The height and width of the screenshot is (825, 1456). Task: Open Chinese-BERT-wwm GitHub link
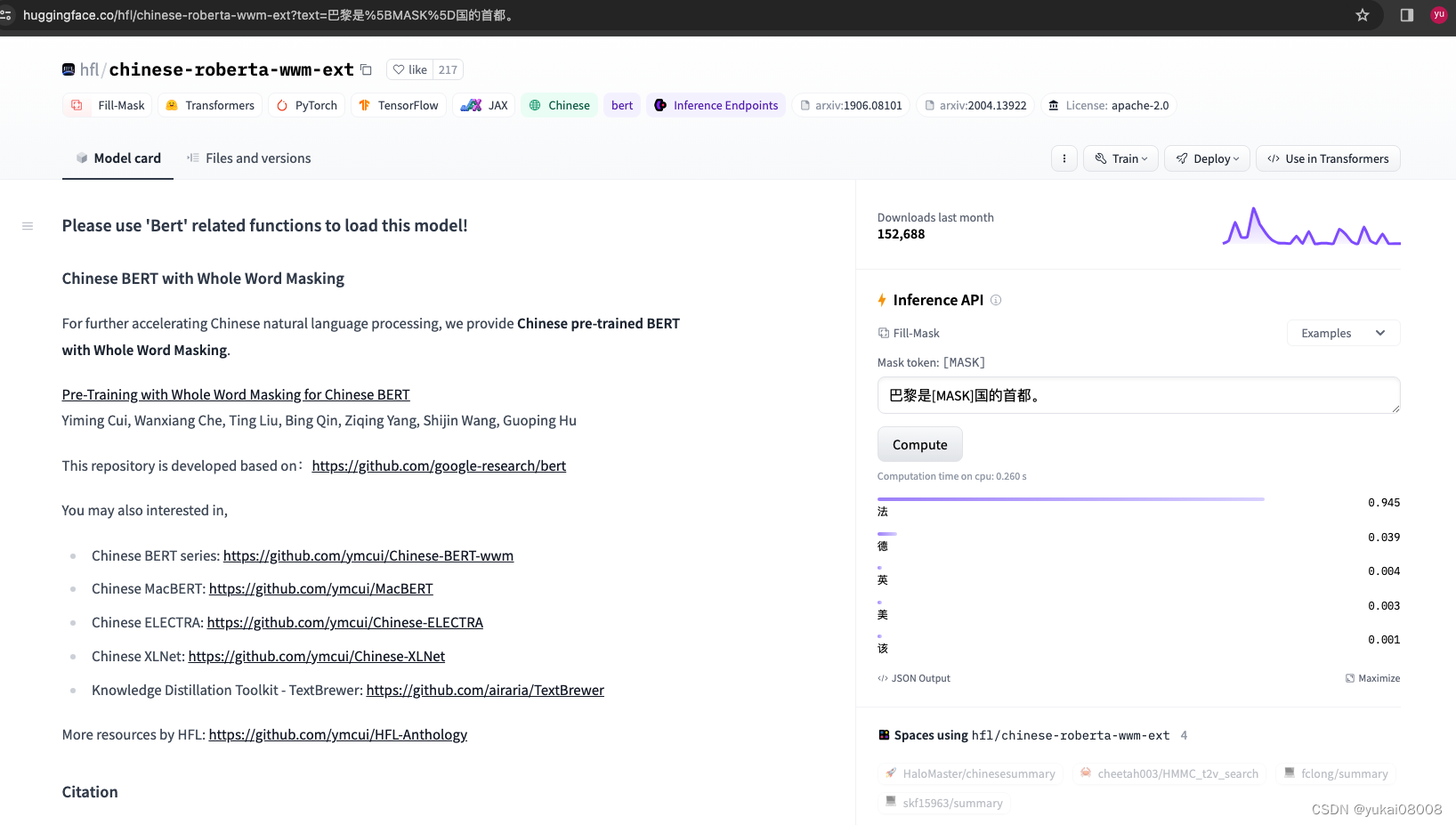368,555
